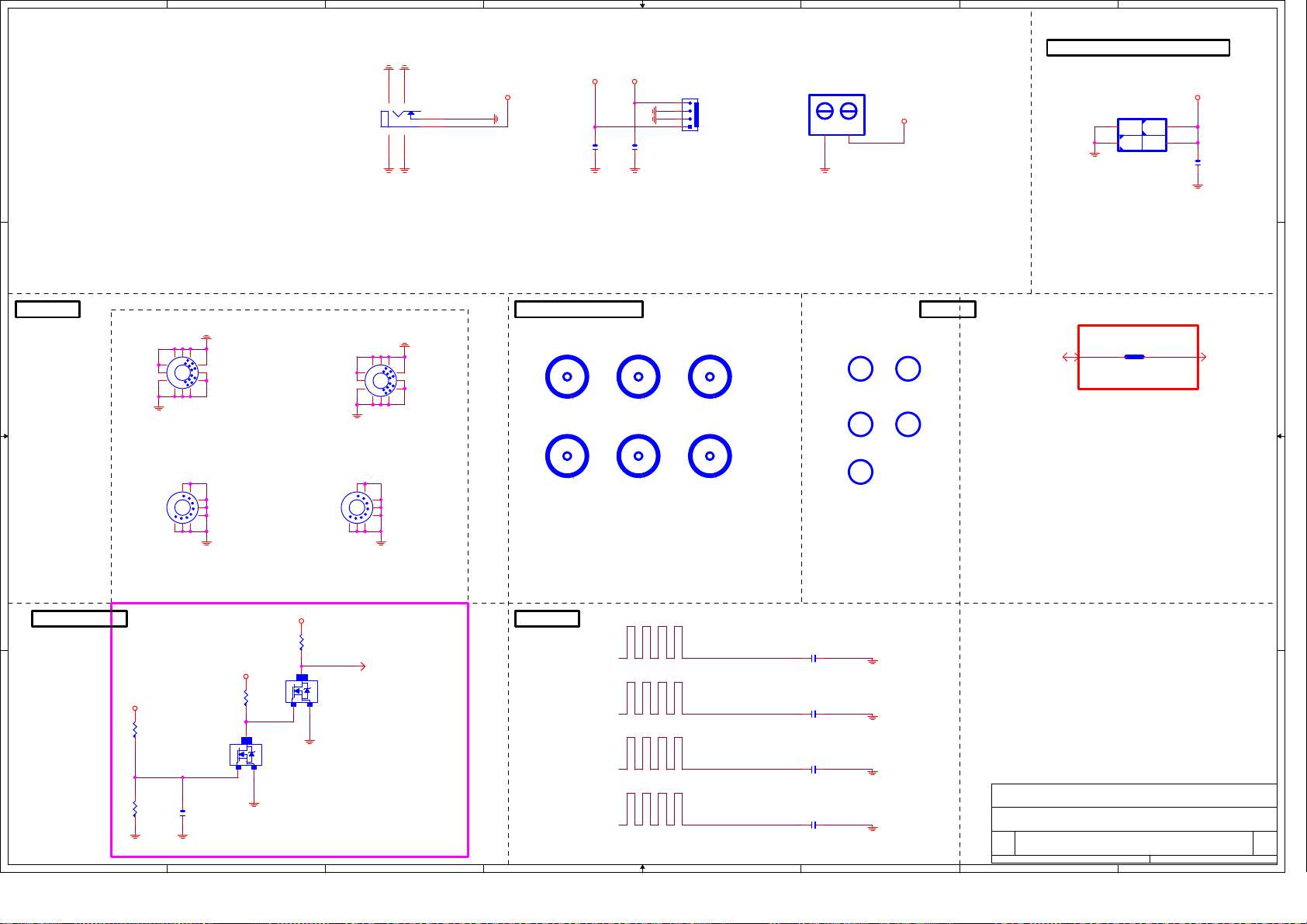Select capacitor on the first pulse trace line
This screenshot has width=1307, height=924.
click(x=813, y=658)
